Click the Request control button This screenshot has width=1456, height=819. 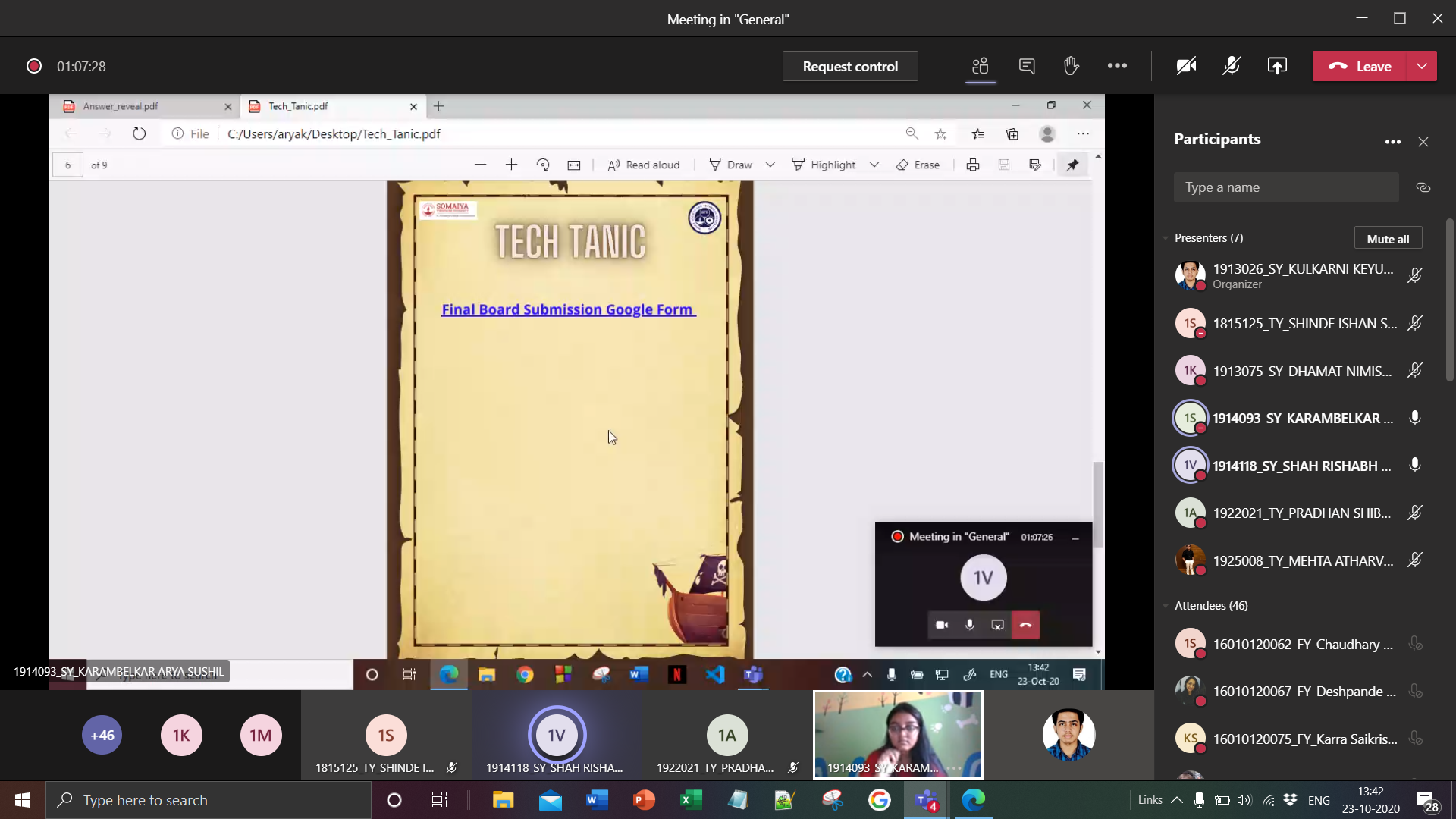pos(850,66)
